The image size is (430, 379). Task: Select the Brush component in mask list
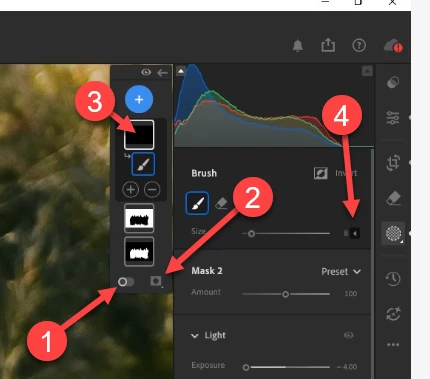[143, 164]
